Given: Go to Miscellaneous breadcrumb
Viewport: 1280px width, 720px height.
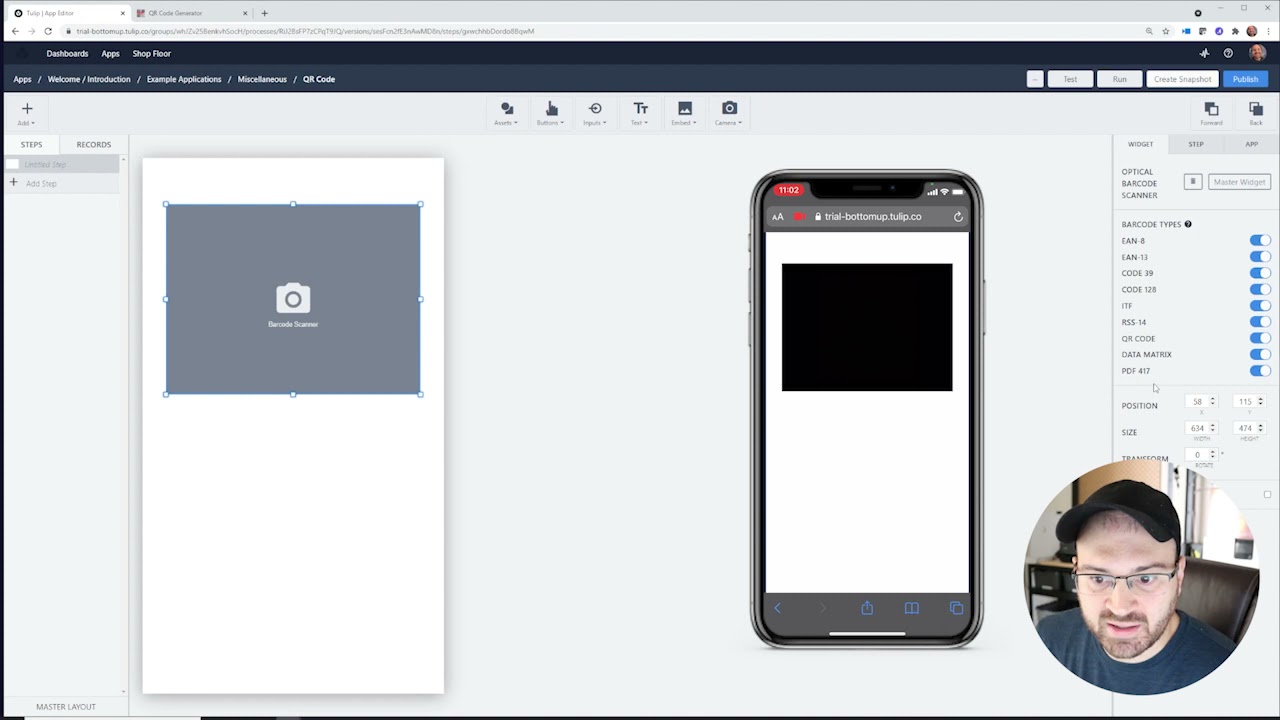Looking at the screenshot, I should pos(262,79).
